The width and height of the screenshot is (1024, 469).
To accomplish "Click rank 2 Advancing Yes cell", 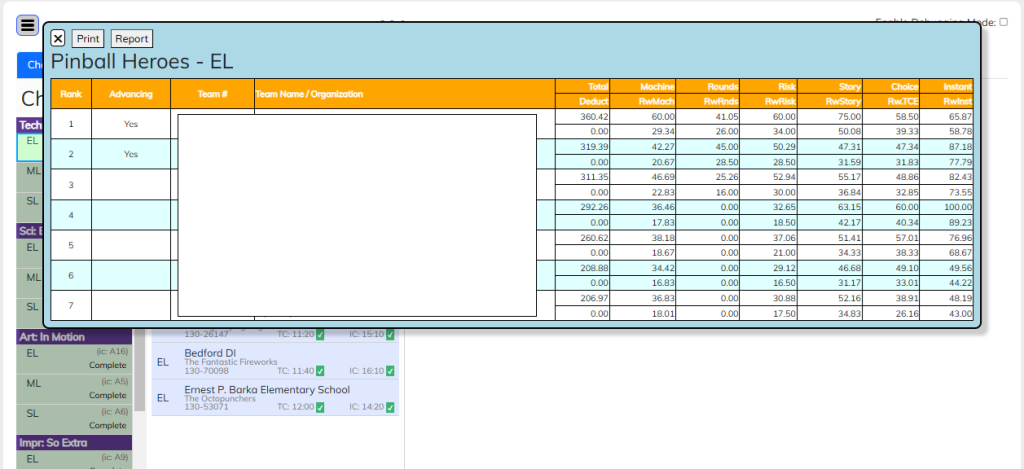I will [x=131, y=154].
